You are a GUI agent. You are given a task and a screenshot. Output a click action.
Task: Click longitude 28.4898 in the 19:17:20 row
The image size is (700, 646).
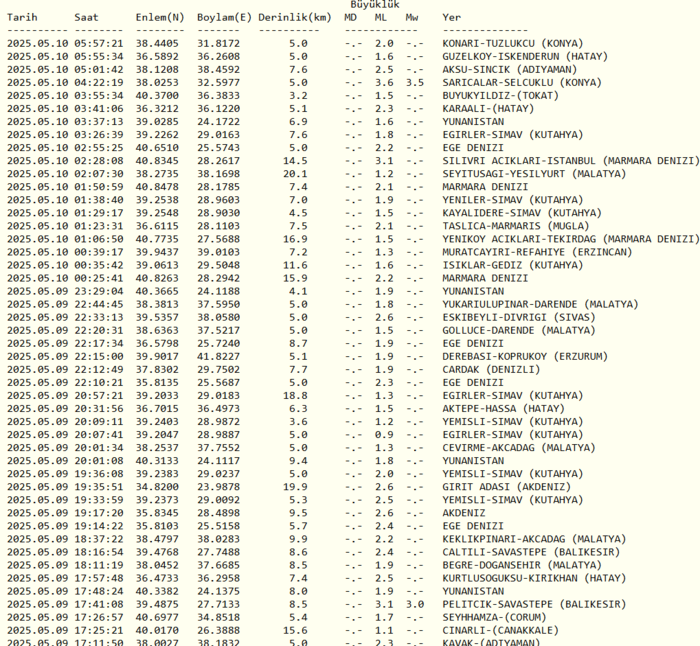219,513
